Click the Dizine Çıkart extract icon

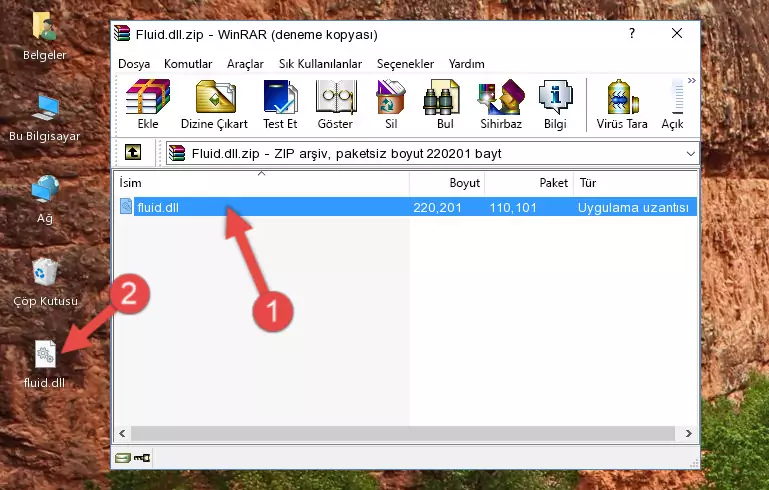[x=215, y=97]
